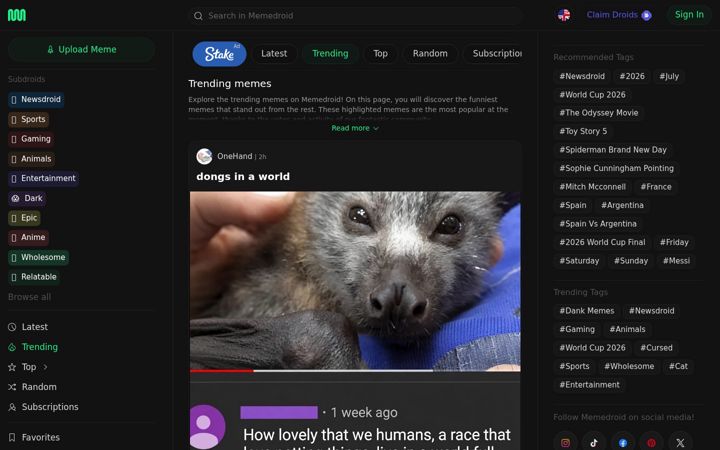The image size is (720, 450).
Task: Click the bookmark icon beside Favorites
Action: (12, 437)
